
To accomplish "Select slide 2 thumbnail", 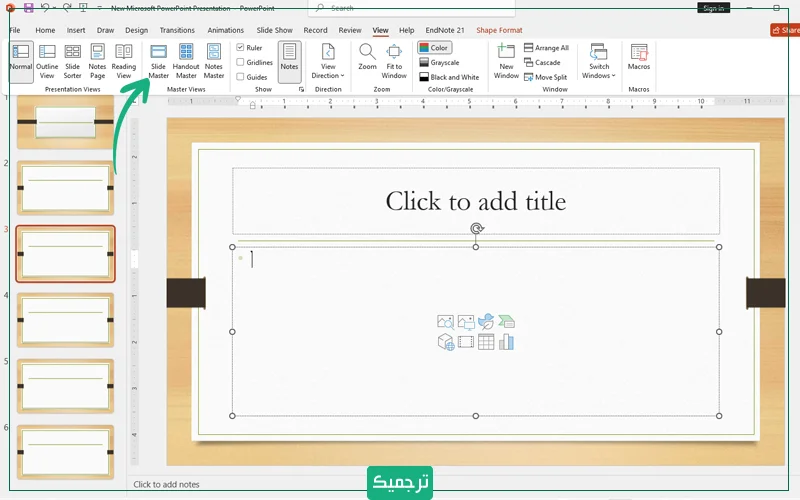I will tap(65, 187).
